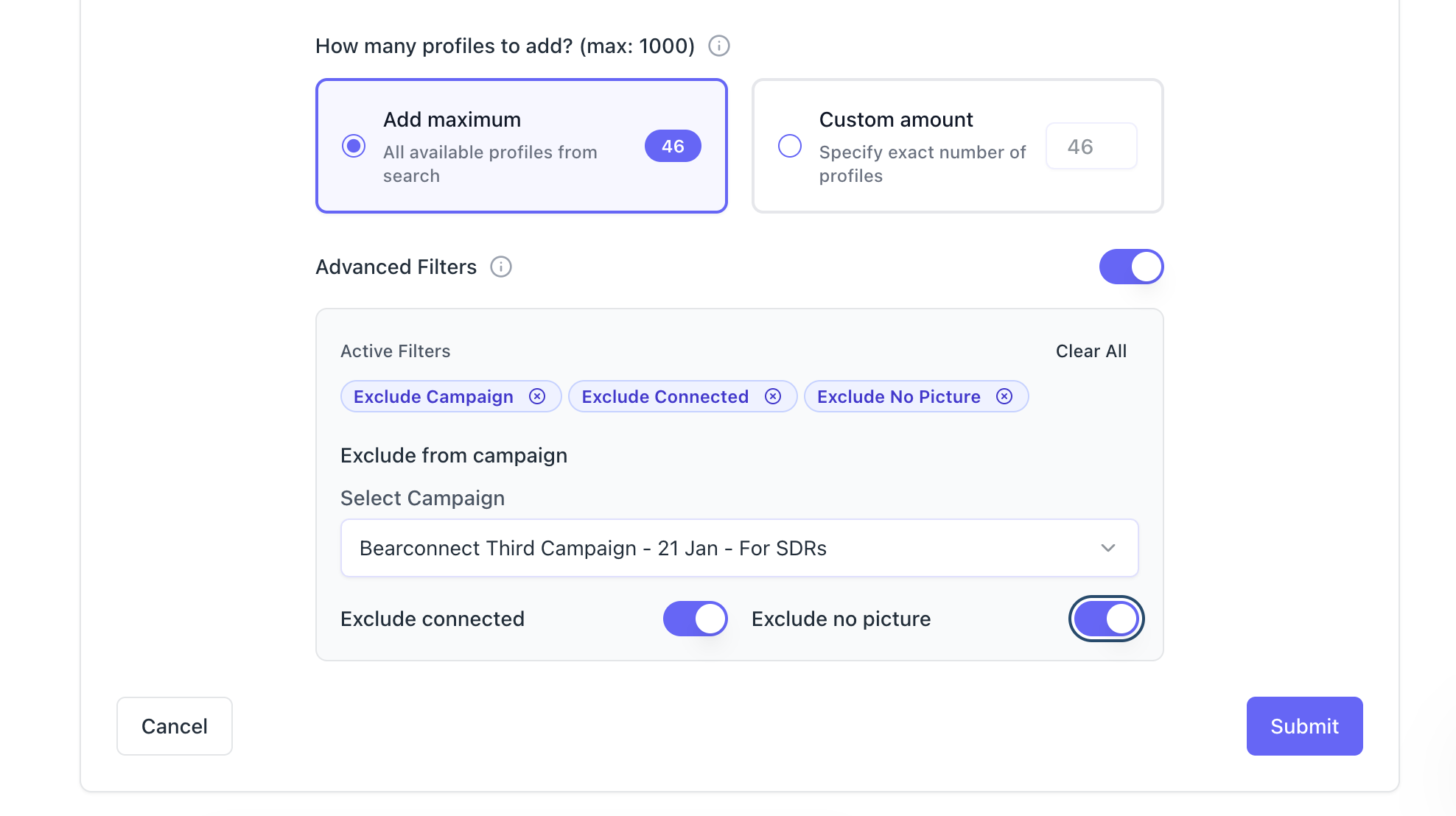Select the Custom amount radio option

pyautogui.click(x=790, y=146)
